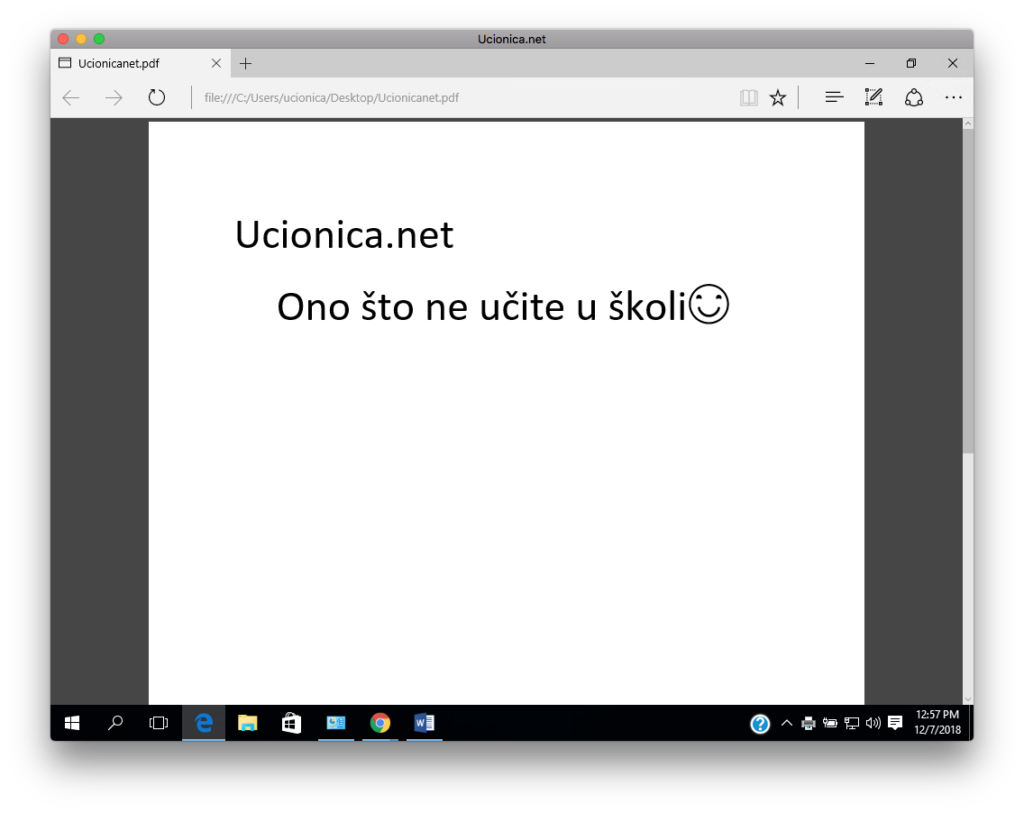Open the Action Center notifications icon

pos(895,723)
